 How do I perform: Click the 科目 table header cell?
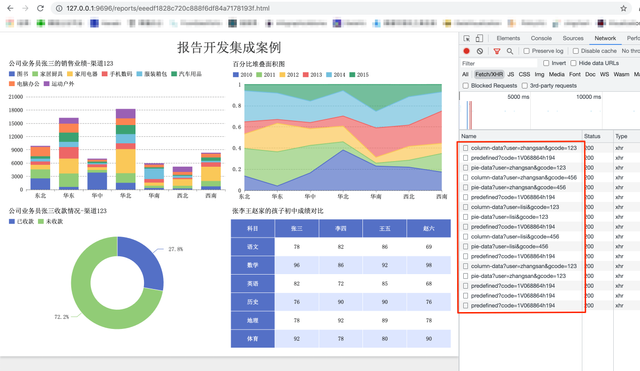click(253, 229)
